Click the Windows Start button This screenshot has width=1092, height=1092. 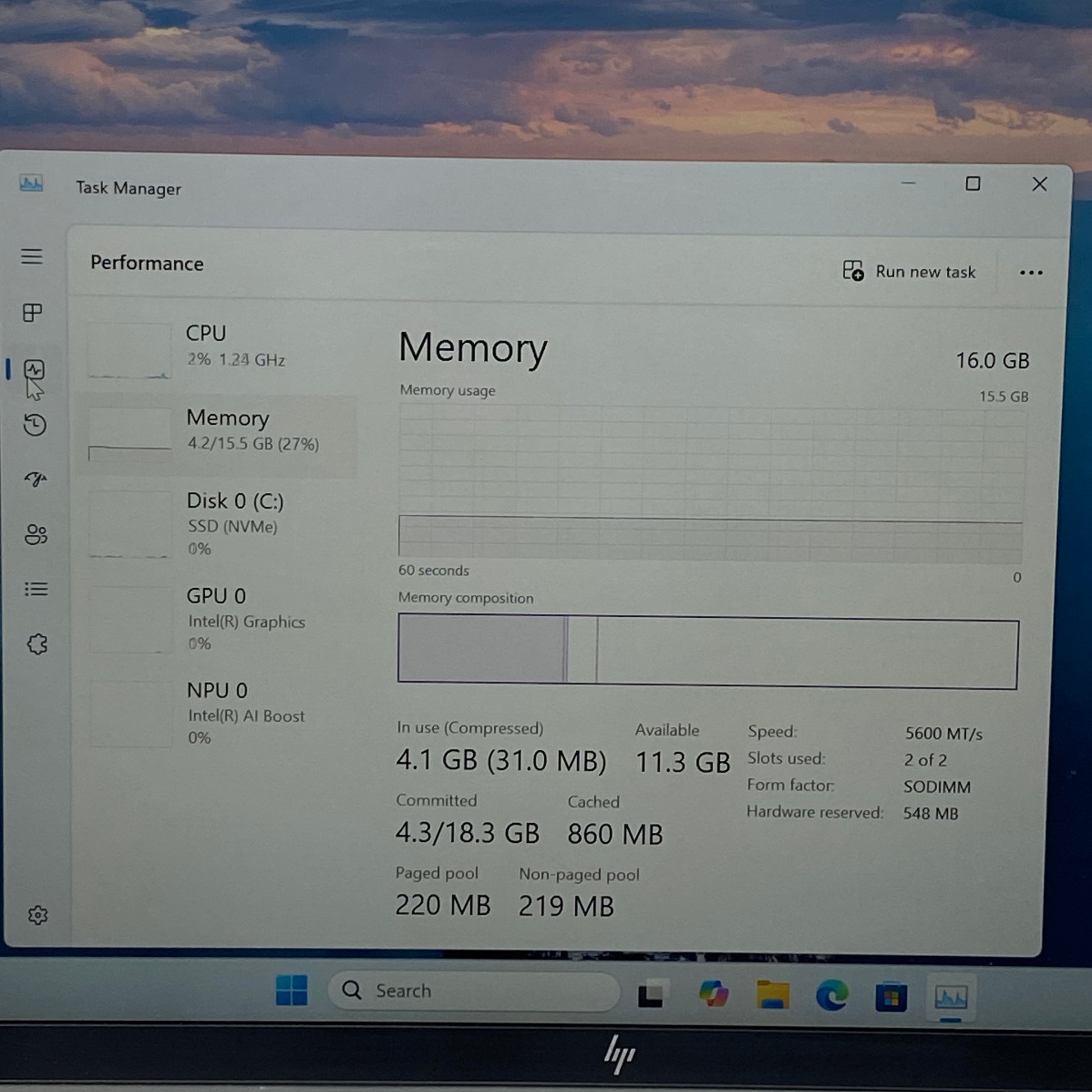[x=292, y=990]
